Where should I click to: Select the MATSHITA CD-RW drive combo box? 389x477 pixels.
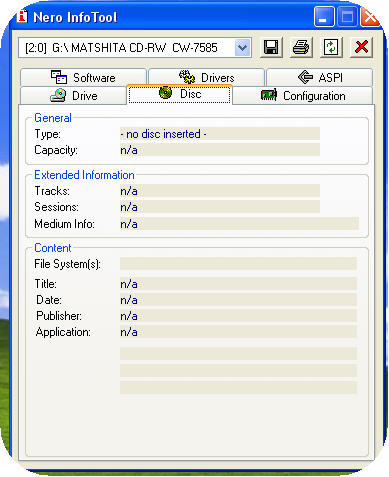(x=135, y=48)
